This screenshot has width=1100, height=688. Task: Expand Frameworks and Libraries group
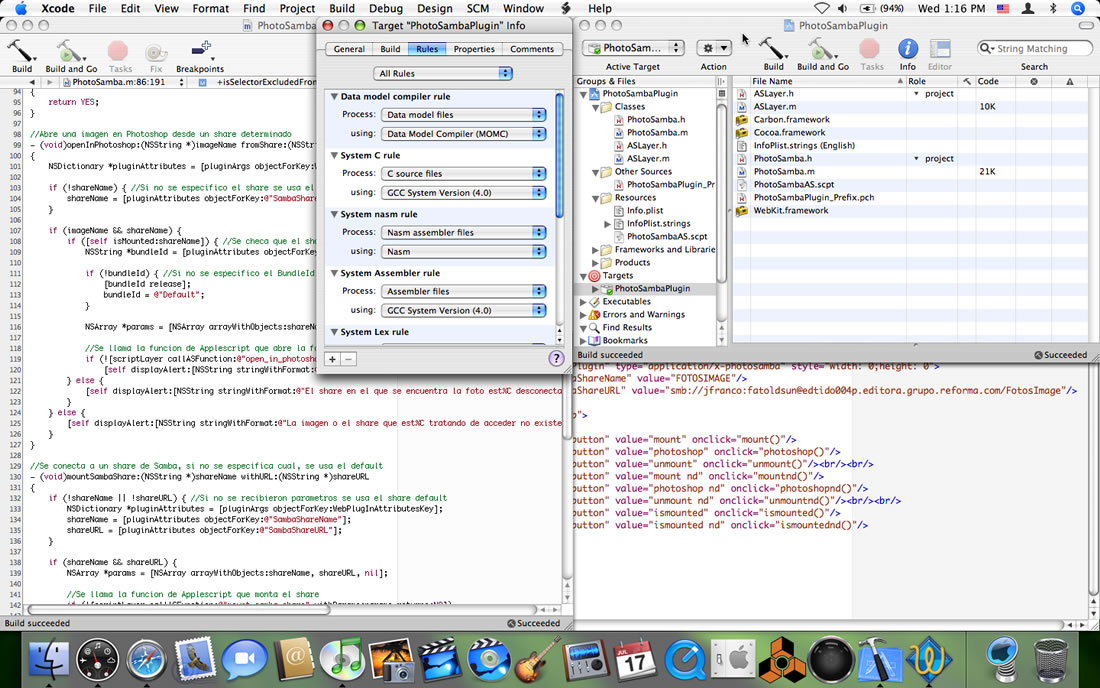595,250
